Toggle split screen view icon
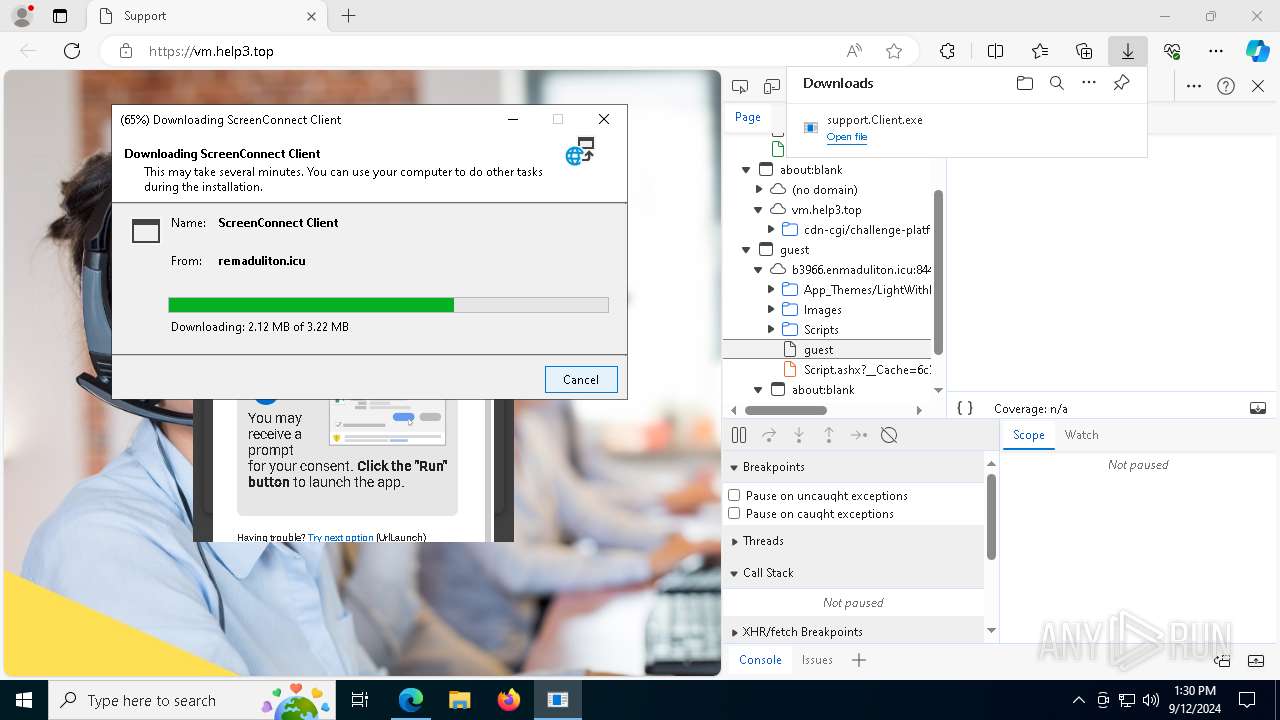This screenshot has height=720, width=1280. (x=995, y=51)
